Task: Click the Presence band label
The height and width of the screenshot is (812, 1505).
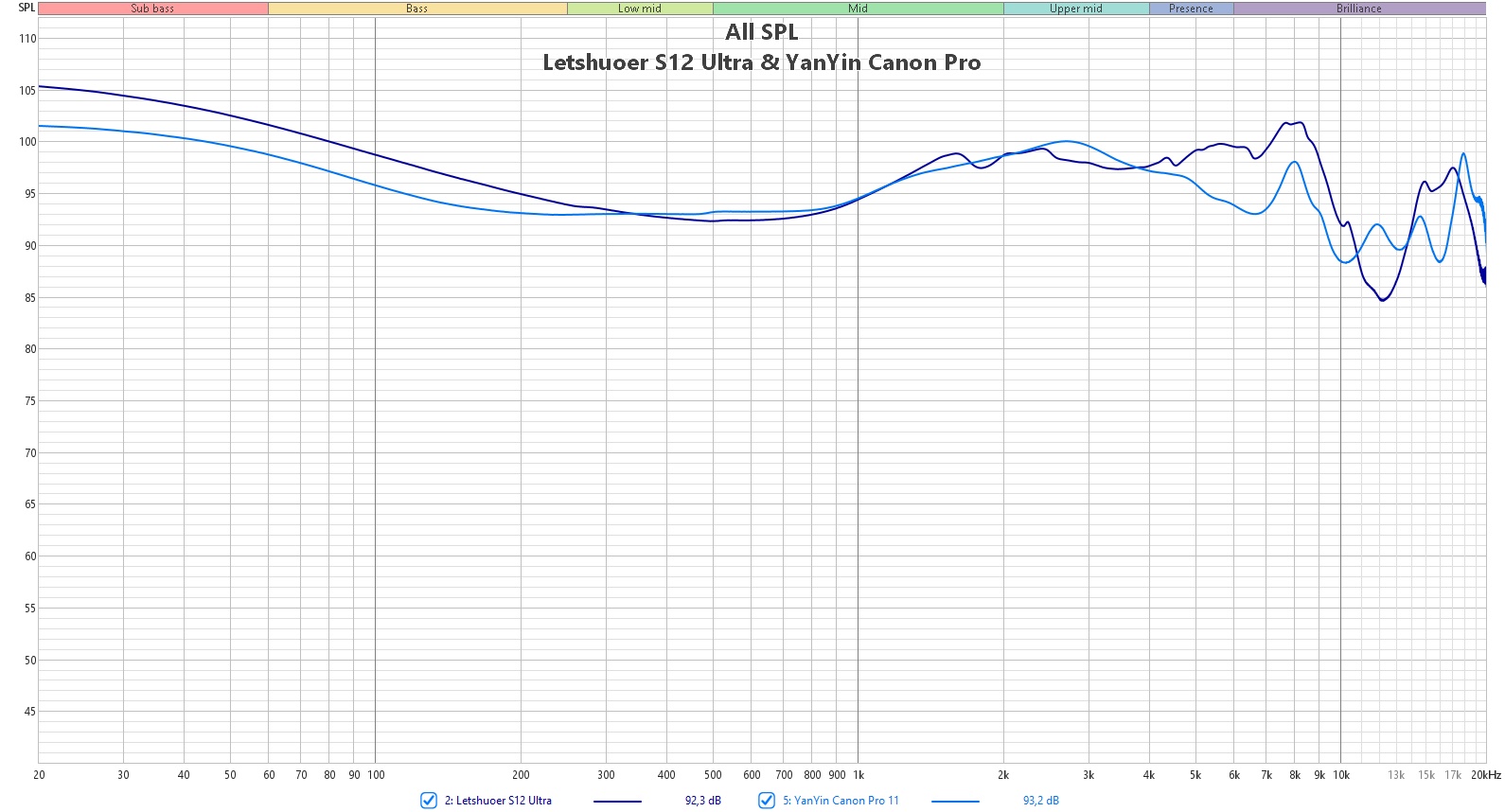Action: pyautogui.click(x=1191, y=9)
